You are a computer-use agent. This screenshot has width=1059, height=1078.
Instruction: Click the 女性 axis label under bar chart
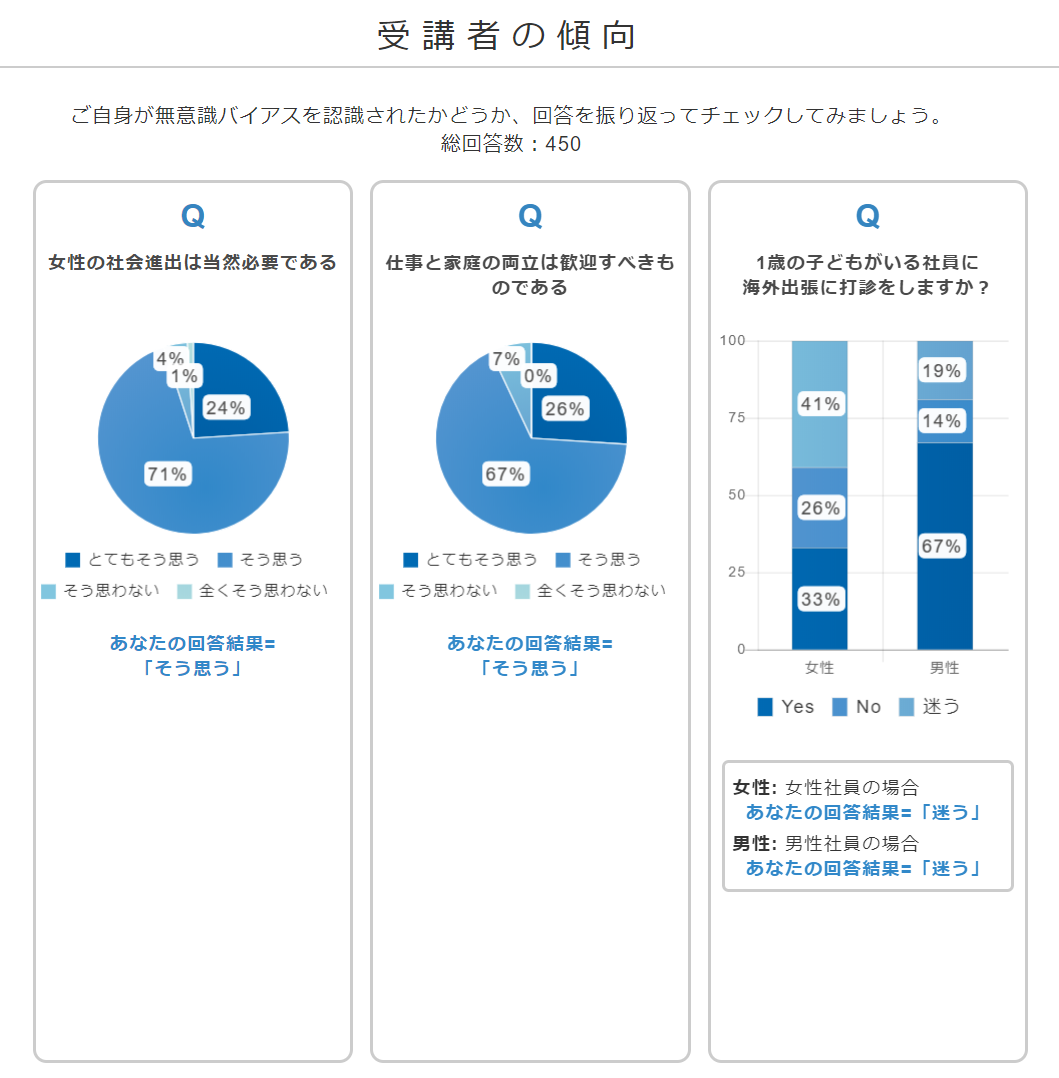tap(820, 668)
